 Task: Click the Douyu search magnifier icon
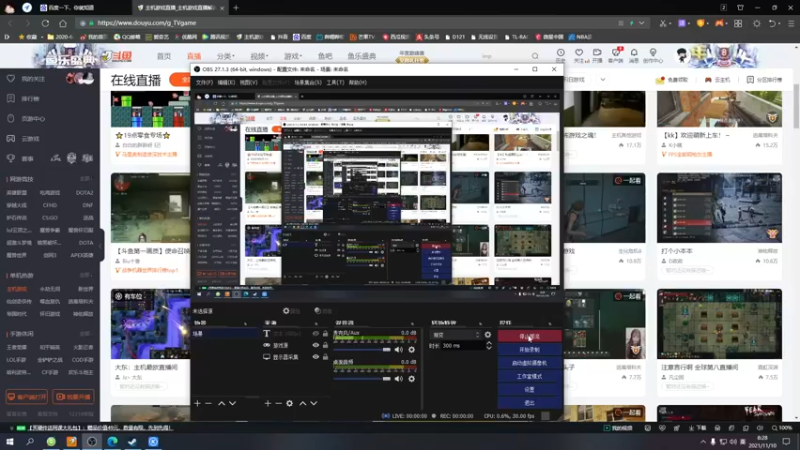(x=535, y=56)
